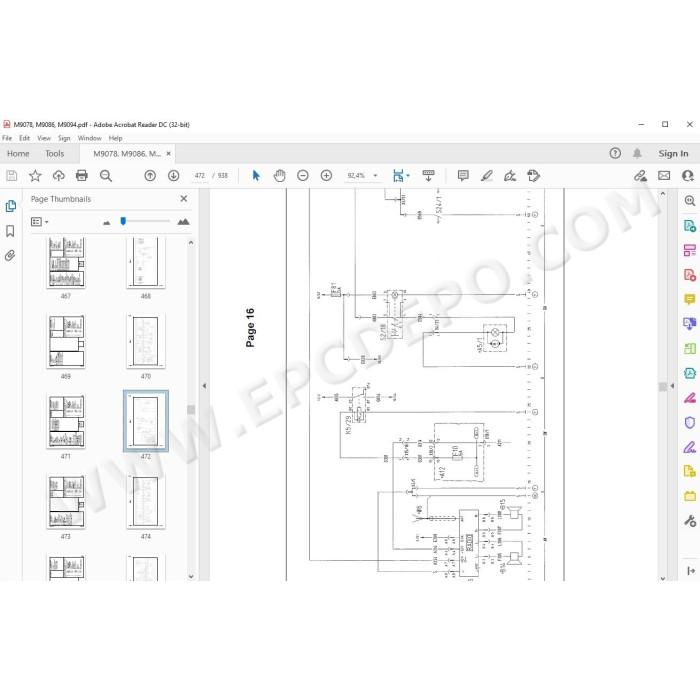Click reduce thumbnail size icon
The width and height of the screenshot is (700, 700).
[106, 222]
